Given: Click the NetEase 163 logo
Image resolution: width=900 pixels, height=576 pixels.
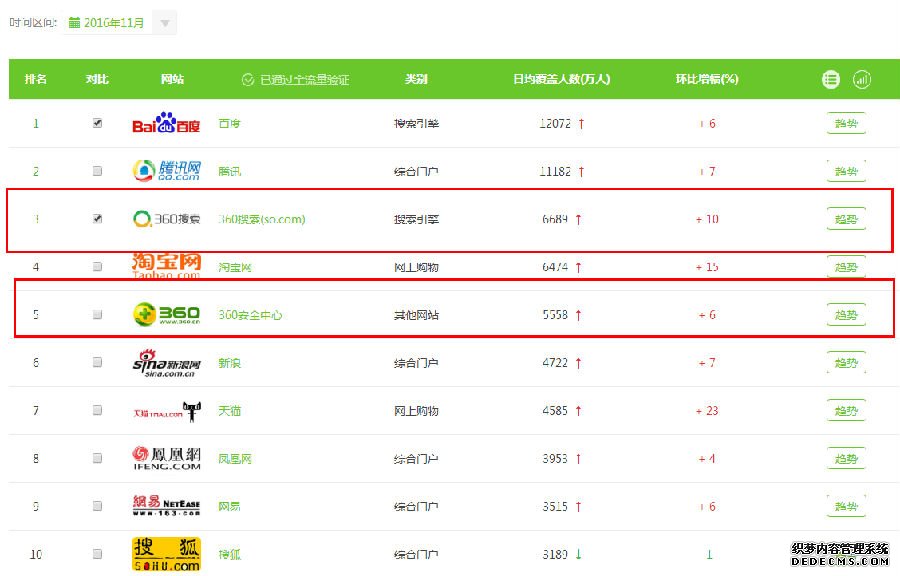Looking at the screenshot, I should [166, 505].
